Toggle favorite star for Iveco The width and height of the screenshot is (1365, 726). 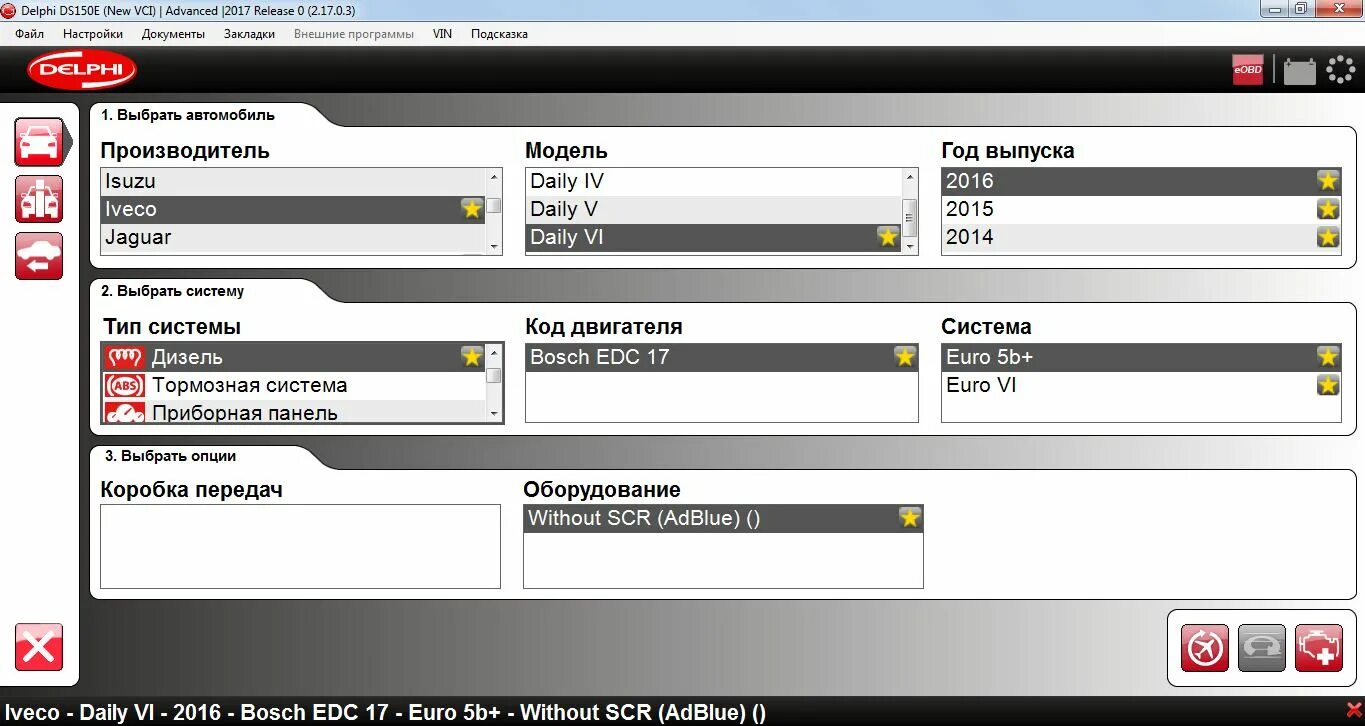click(472, 209)
